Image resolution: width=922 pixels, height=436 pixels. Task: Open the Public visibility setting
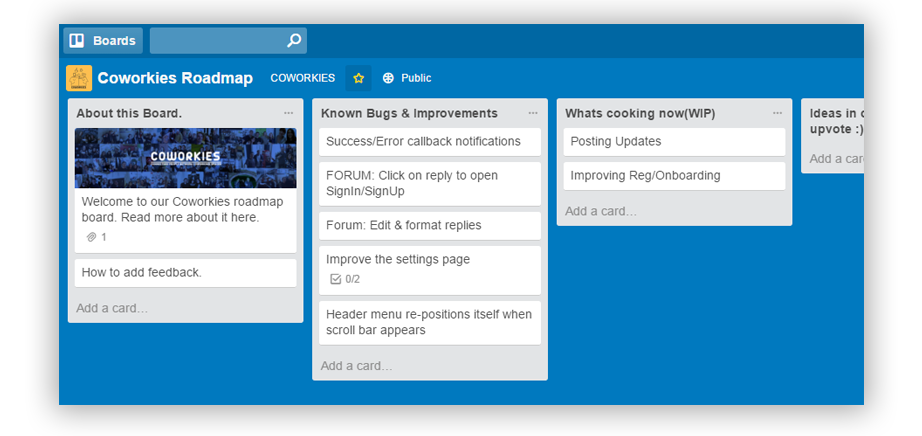click(407, 78)
